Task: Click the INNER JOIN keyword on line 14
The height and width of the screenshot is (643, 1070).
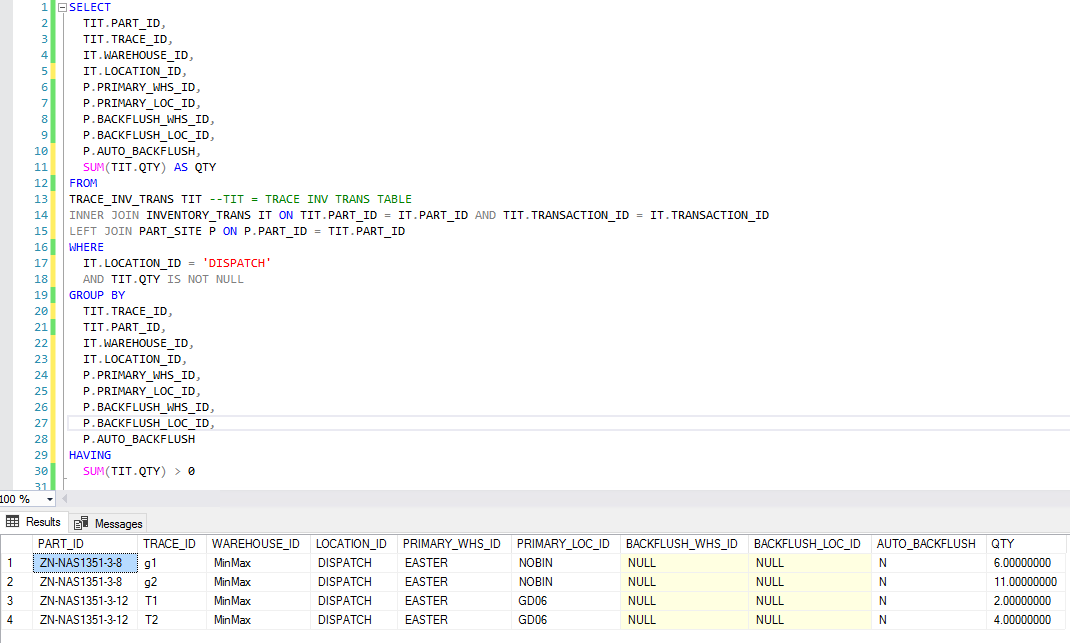Action: (104, 216)
